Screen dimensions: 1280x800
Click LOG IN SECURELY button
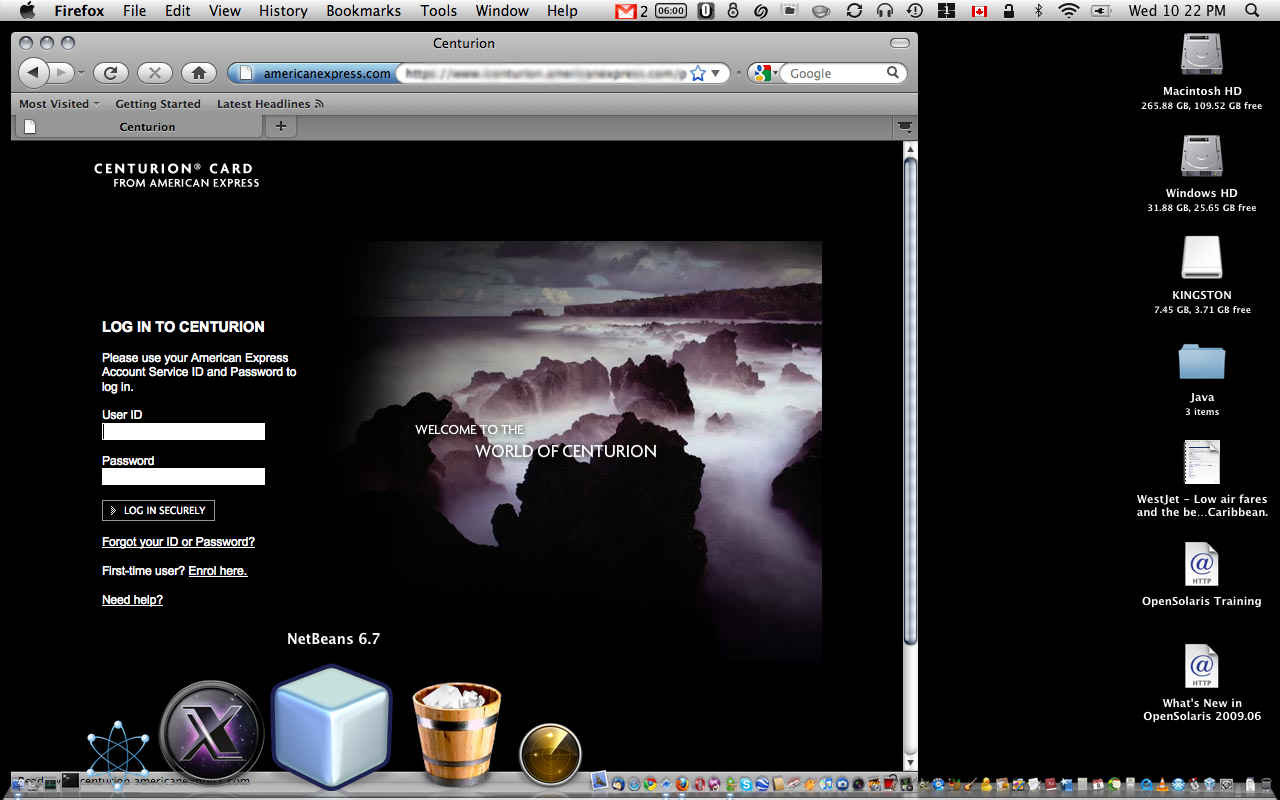coord(158,510)
